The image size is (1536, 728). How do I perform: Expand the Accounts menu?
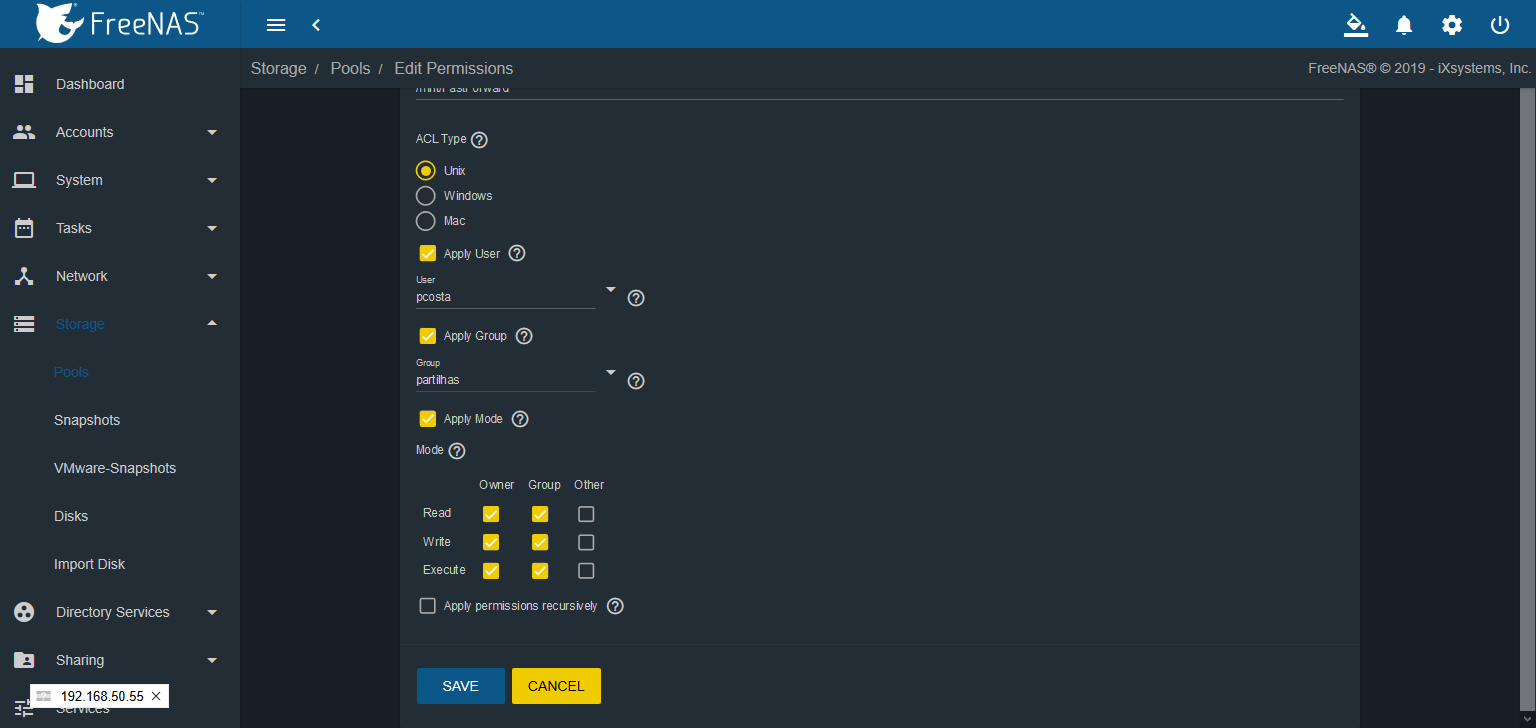click(x=120, y=132)
